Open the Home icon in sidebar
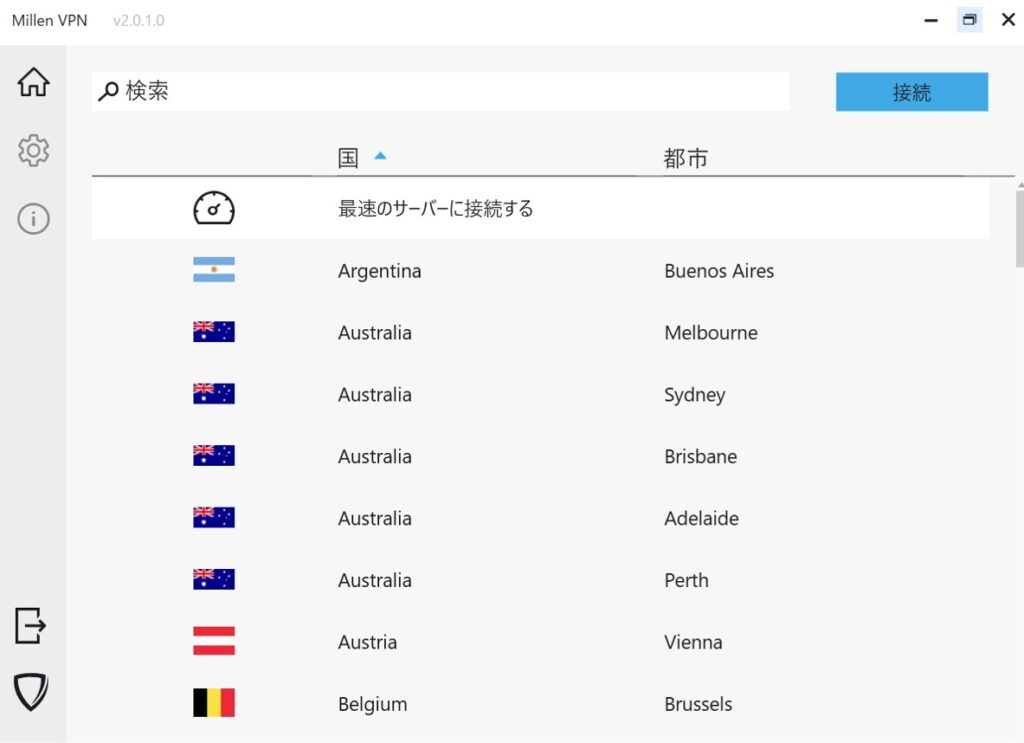The height and width of the screenshot is (743, 1024). 33,83
